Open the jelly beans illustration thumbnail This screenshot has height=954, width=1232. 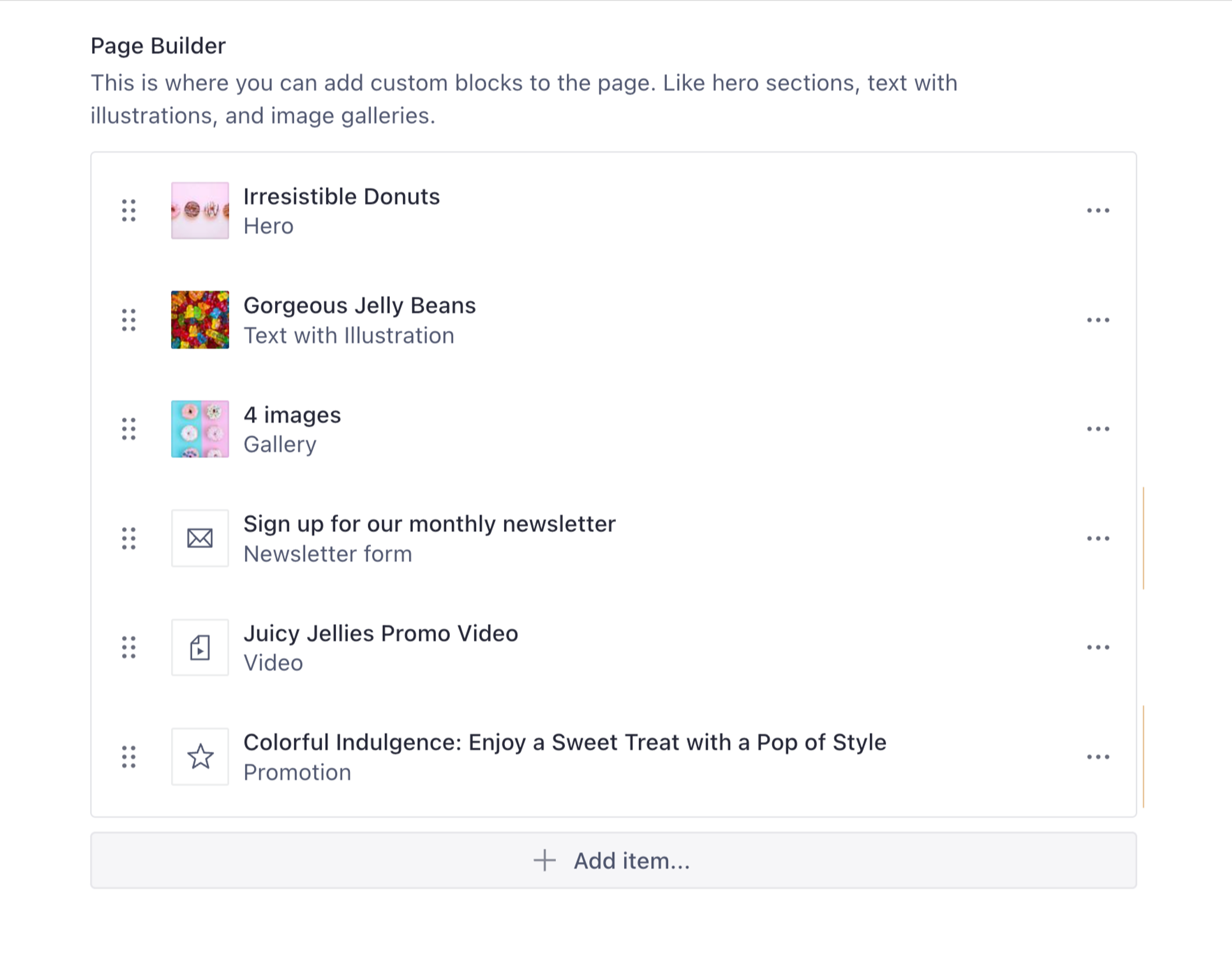[200, 320]
